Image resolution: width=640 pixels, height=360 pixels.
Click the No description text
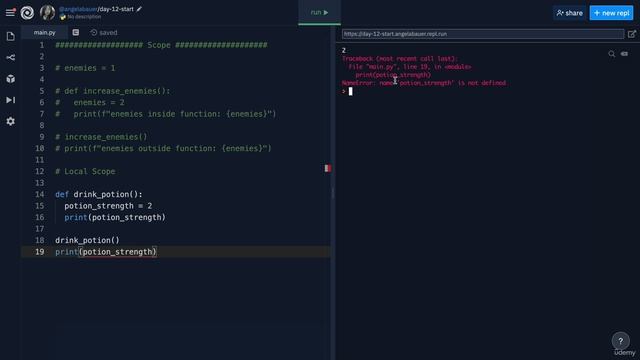(84, 17)
